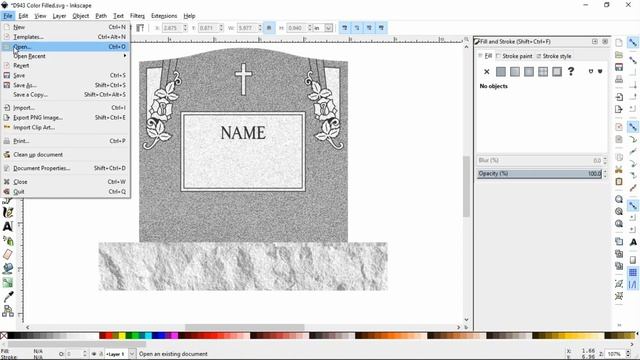This screenshot has height=360, width=640.
Task: Toggle the width and height lock ratio button
Action: pyautogui.click(x=269, y=28)
